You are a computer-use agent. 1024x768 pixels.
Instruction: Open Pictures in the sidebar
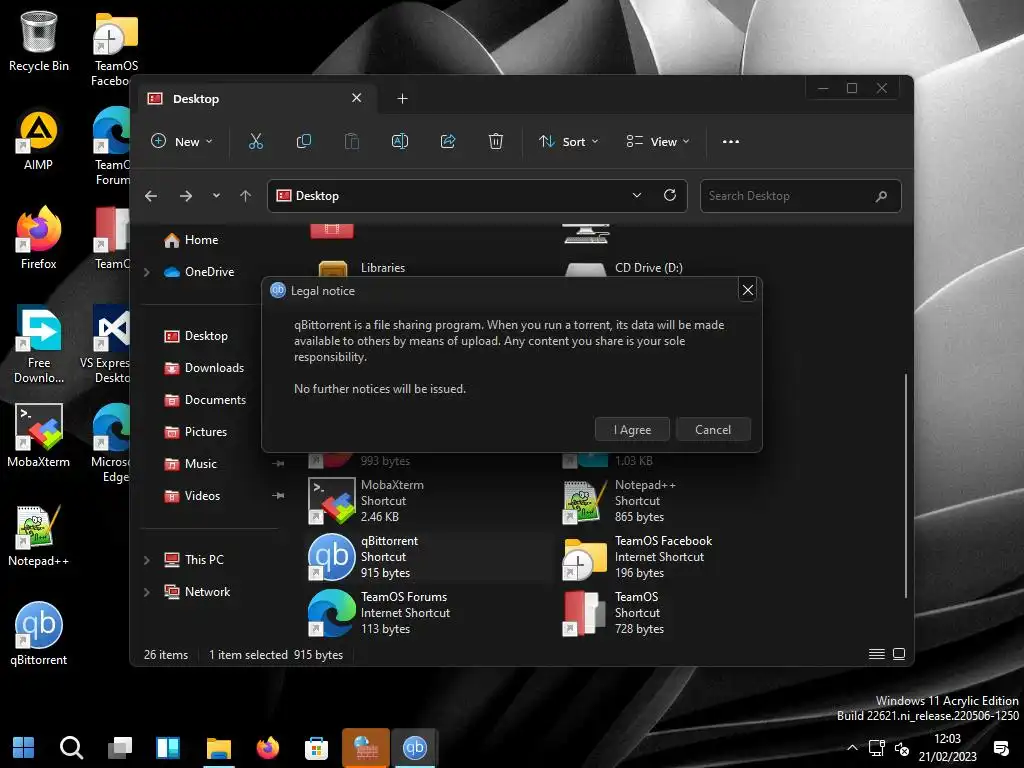[x=196, y=432]
